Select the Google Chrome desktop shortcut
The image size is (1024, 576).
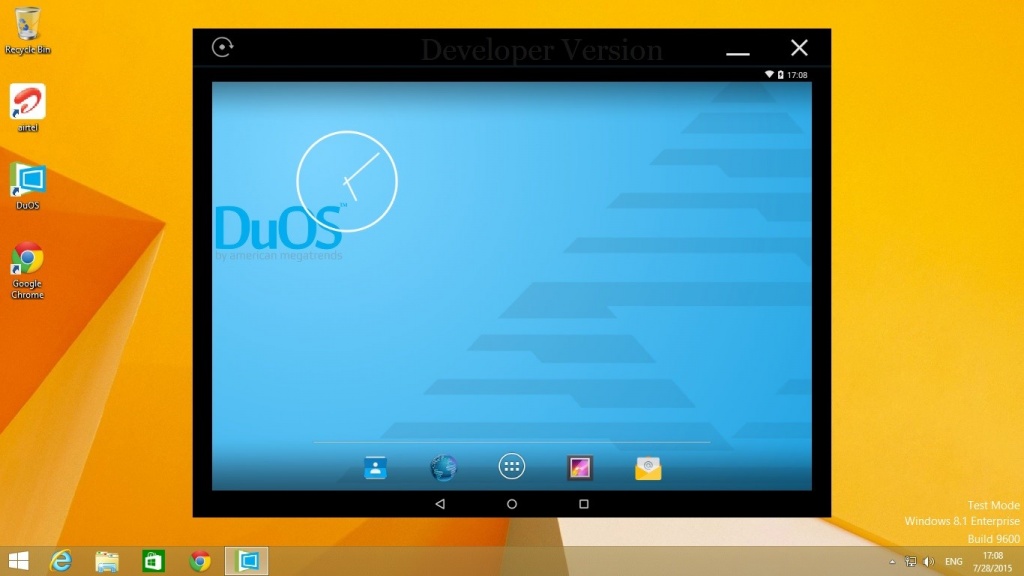point(27,270)
